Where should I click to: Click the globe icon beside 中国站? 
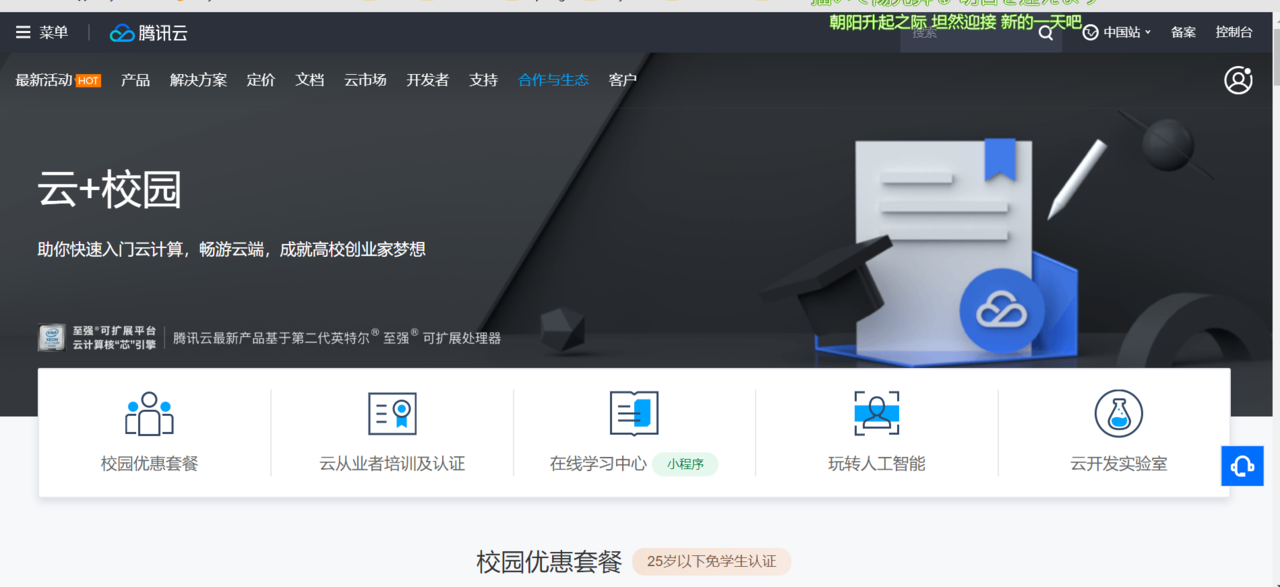pyautogui.click(x=1091, y=33)
